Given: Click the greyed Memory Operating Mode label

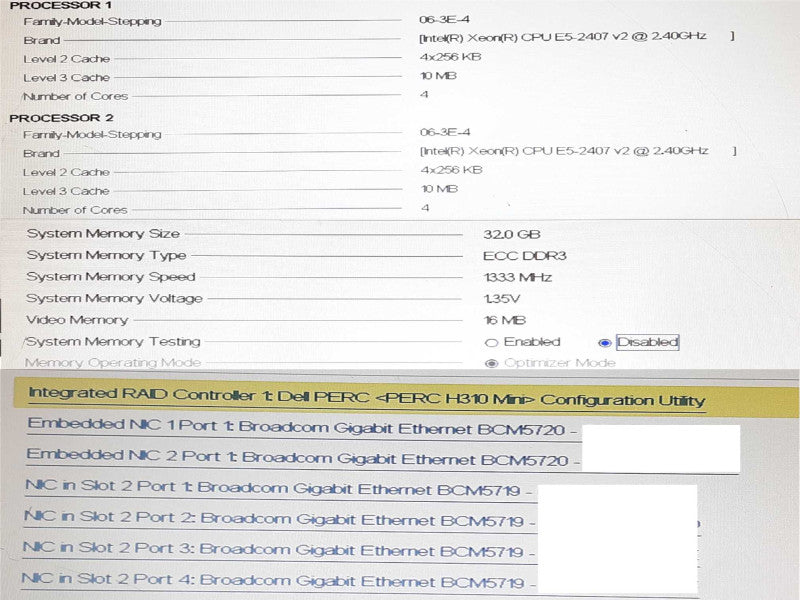Looking at the screenshot, I should [x=113, y=363].
